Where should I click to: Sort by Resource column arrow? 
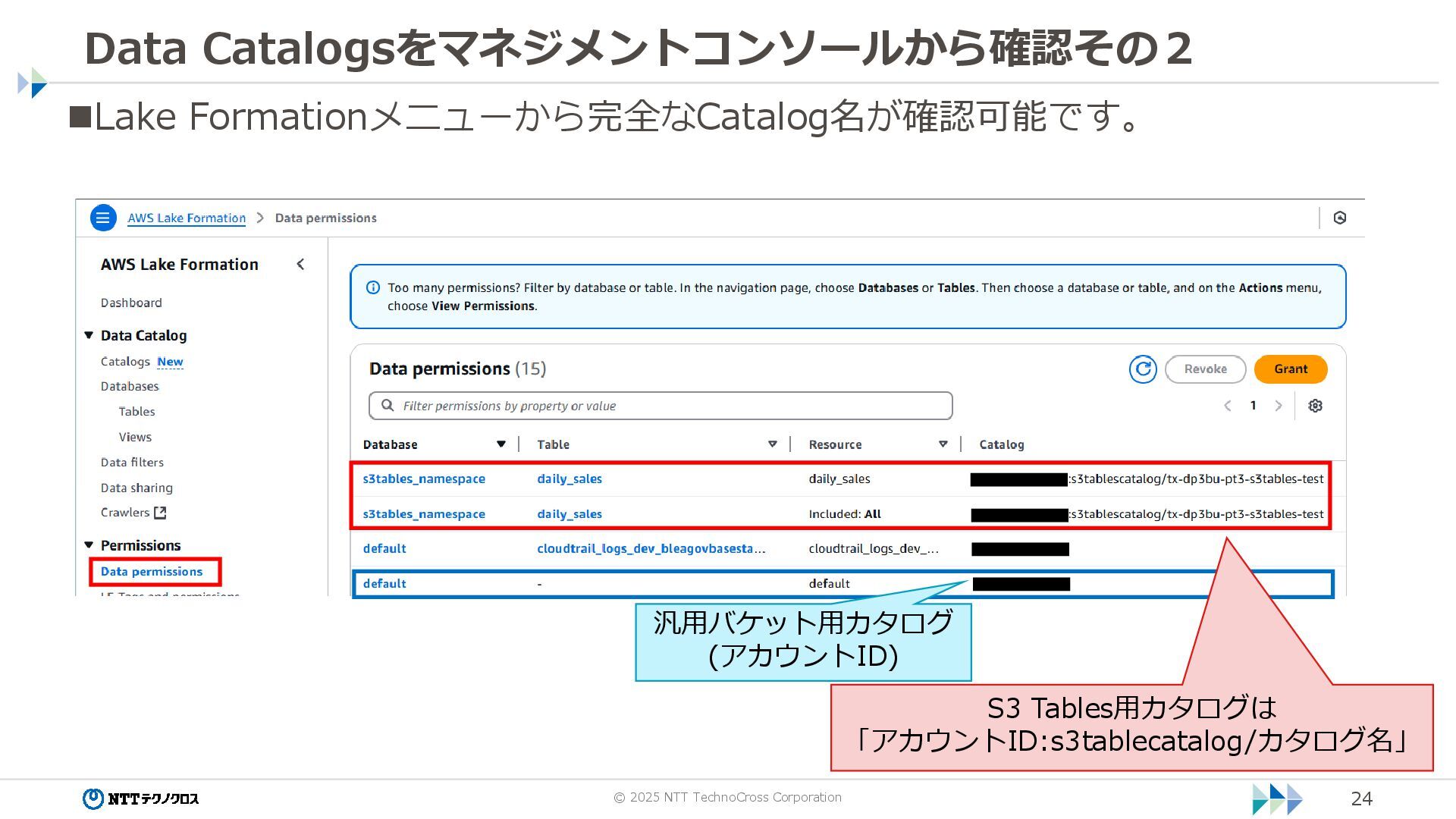click(x=943, y=444)
